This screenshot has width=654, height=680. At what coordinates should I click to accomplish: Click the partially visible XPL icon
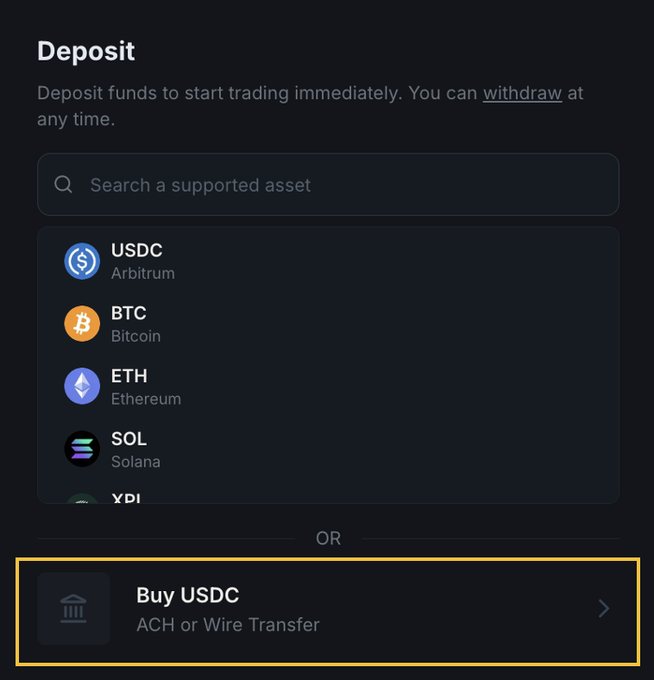click(x=82, y=498)
